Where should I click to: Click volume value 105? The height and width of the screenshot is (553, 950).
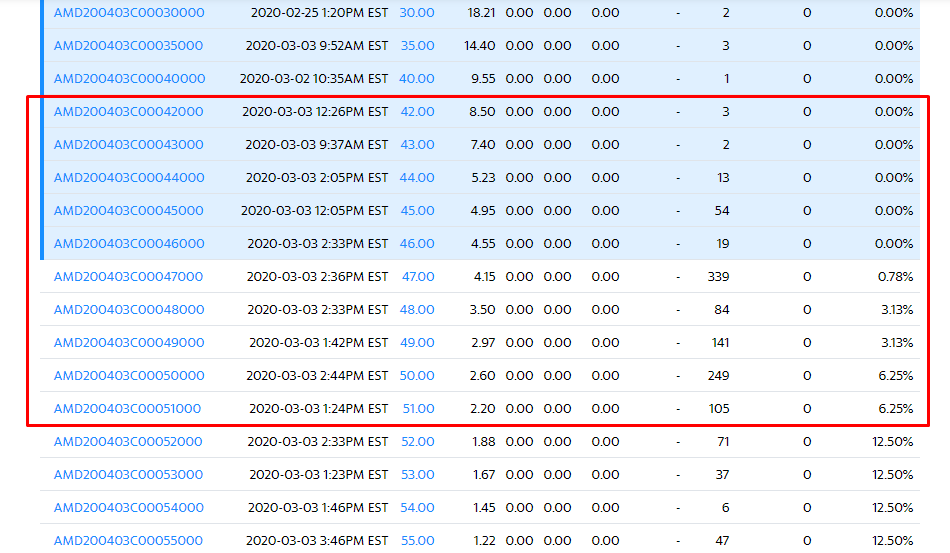(x=719, y=409)
